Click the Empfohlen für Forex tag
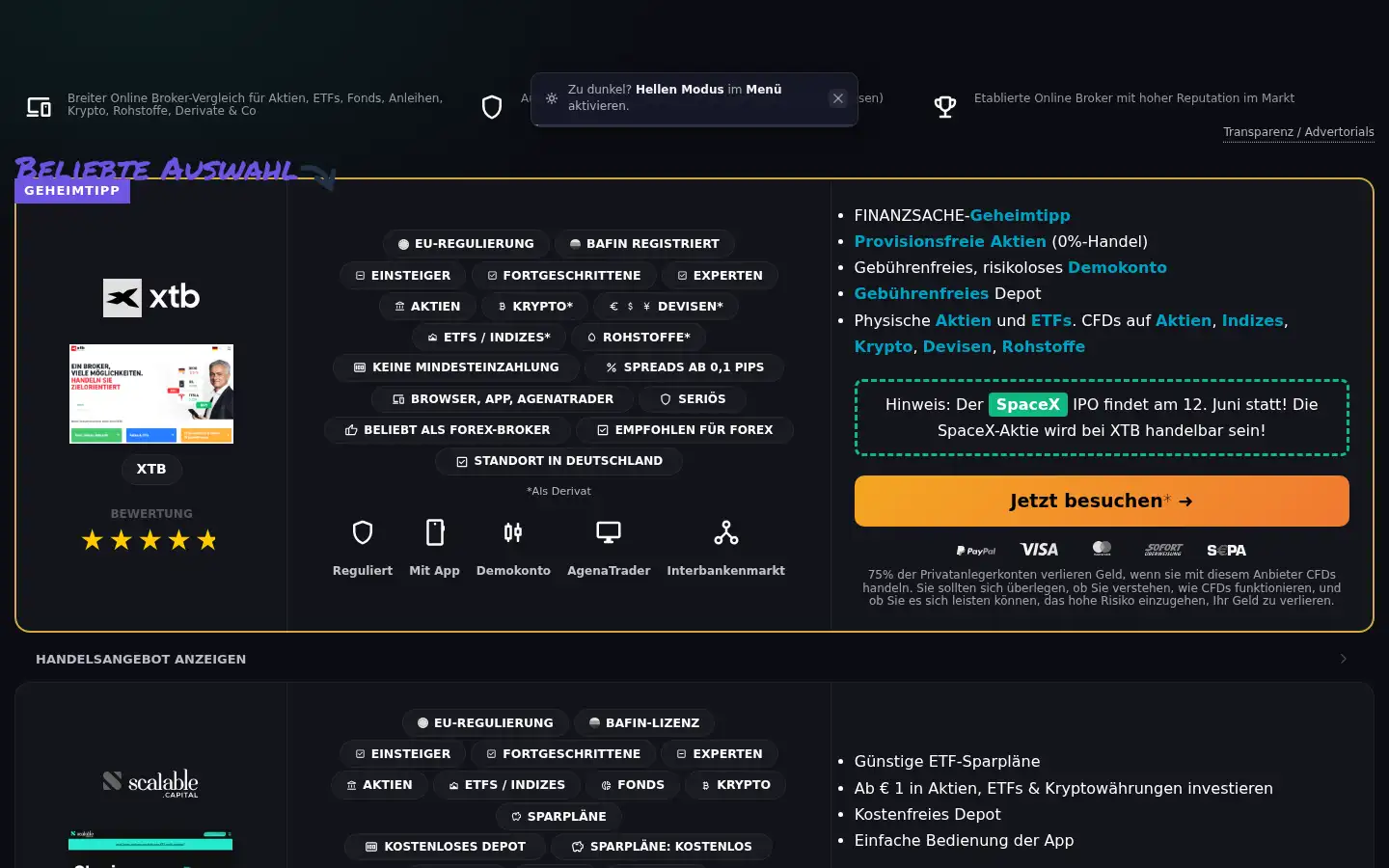This screenshot has width=1389, height=868. click(685, 430)
